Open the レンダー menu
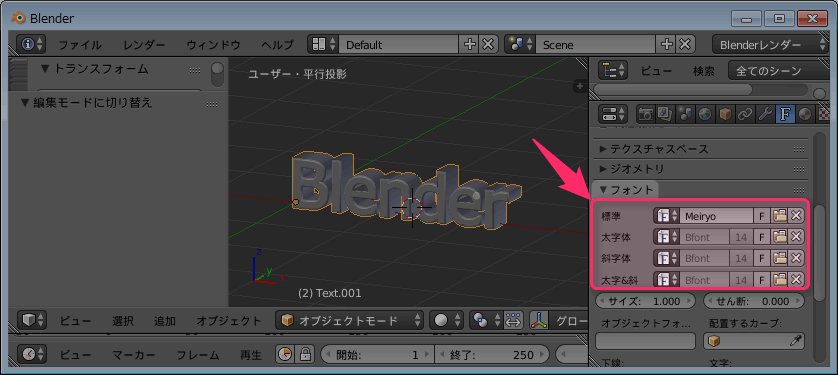 click(144, 45)
